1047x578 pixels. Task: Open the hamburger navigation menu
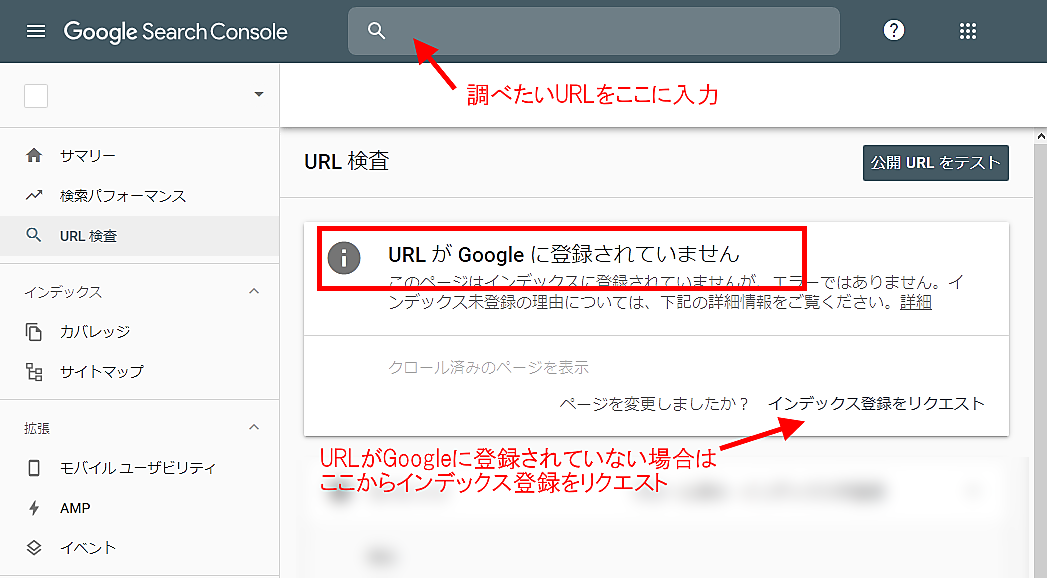tap(36, 31)
